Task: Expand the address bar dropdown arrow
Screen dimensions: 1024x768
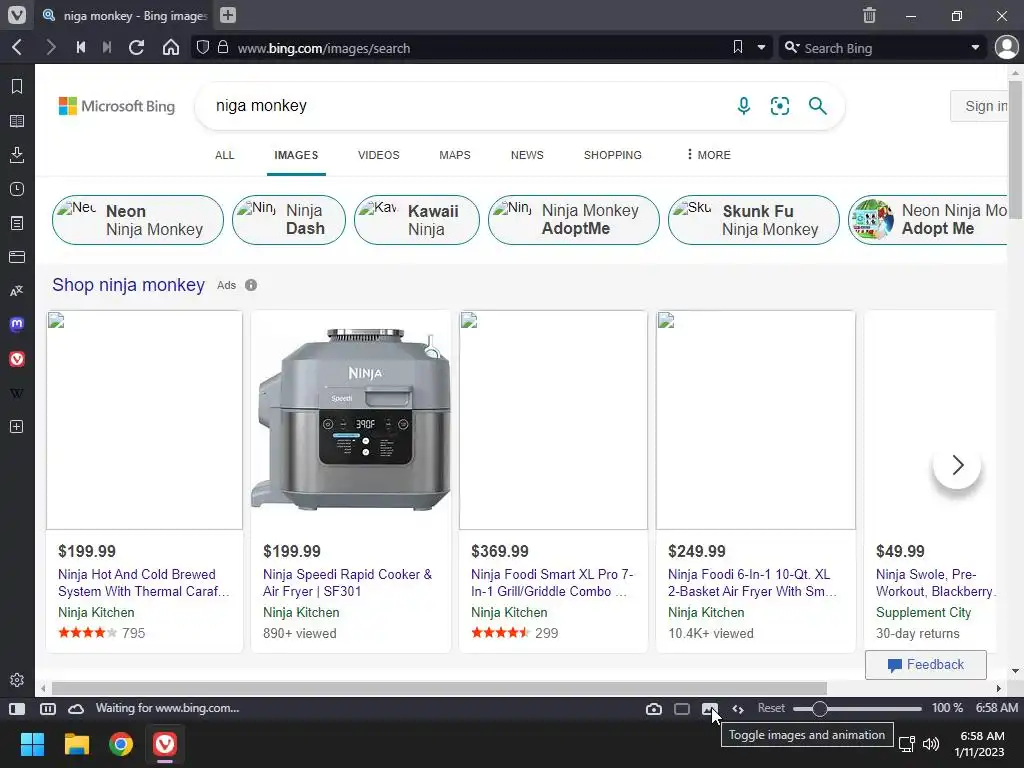Action: [x=761, y=48]
